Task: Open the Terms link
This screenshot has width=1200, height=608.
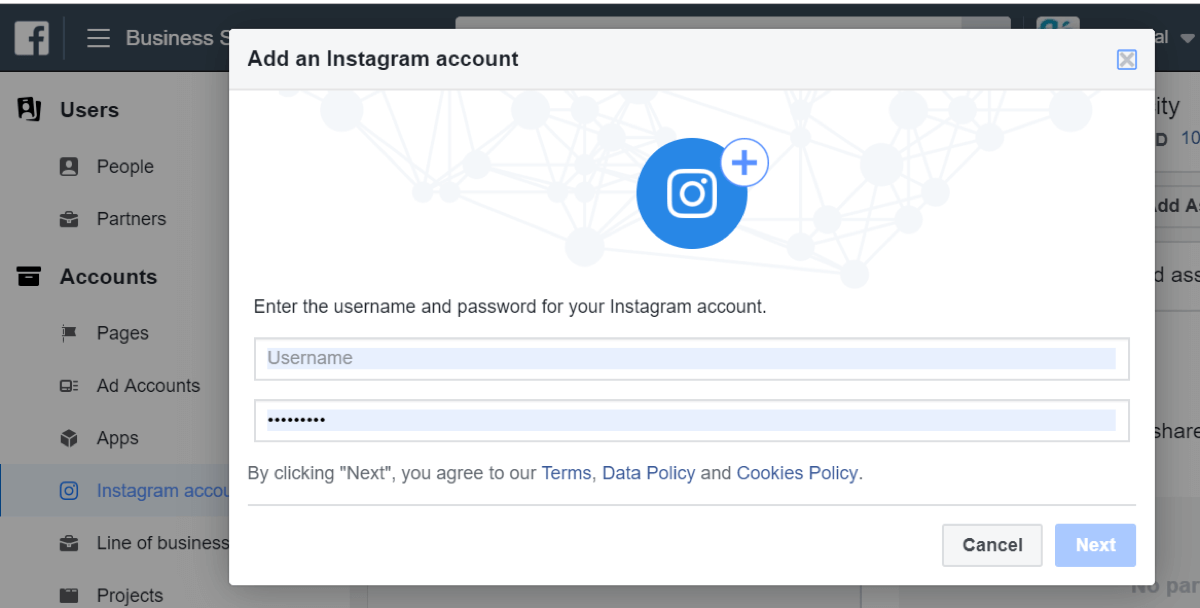Action: (x=566, y=473)
